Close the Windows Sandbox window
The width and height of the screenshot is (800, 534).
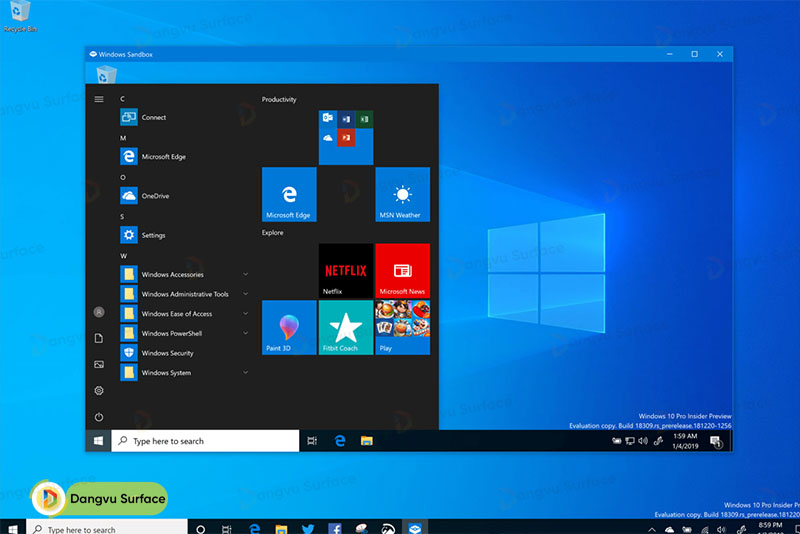[x=719, y=54]
